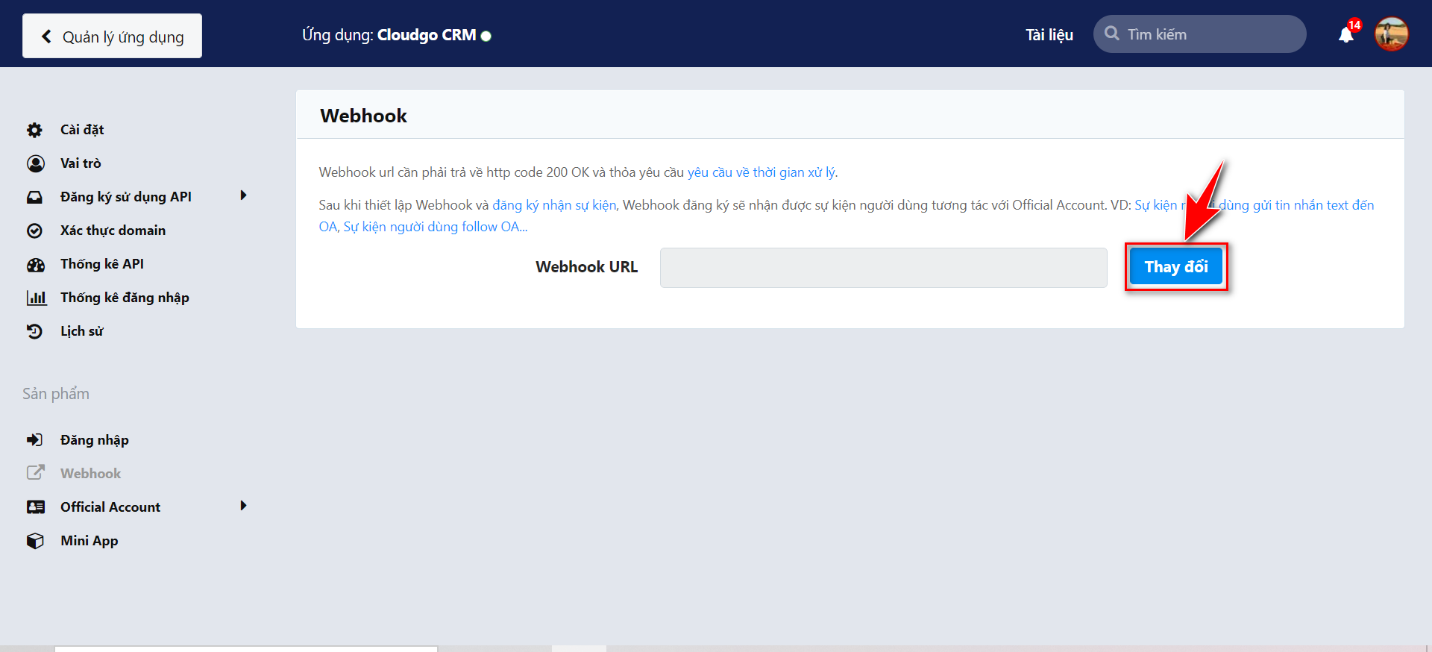Open the Mini App cube icon
The height and width of the screenshot is (652, 1432).
(x=34, y=540)
